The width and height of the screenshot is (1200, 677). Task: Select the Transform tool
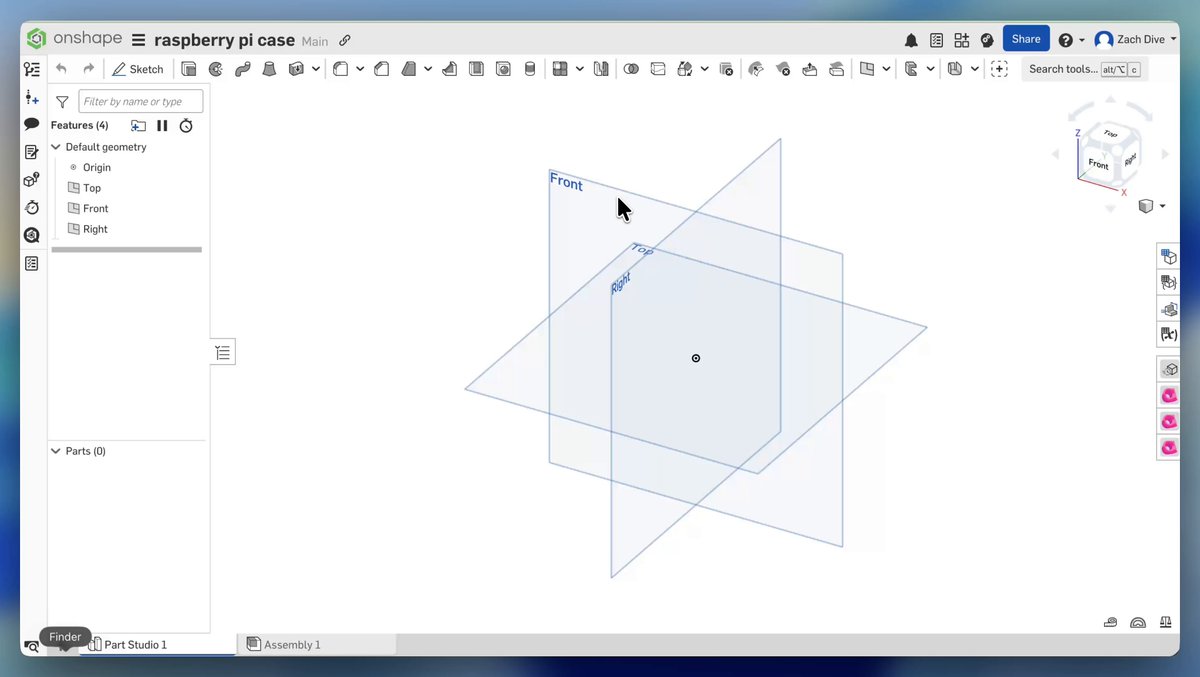pyautogui.click(x=685, y=69)
